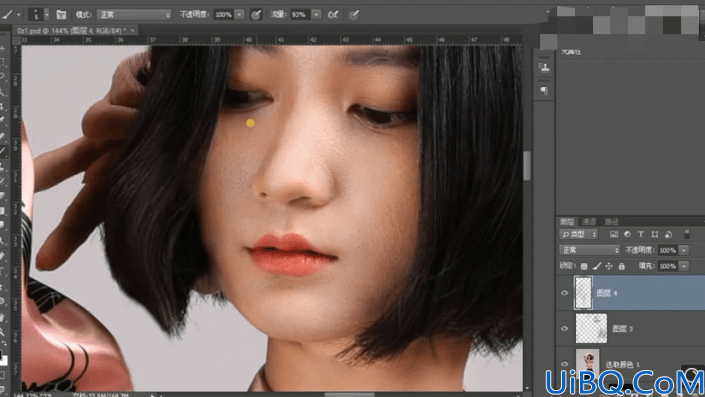Open the painting 模式 dropdown set to 正常
This screenshot has height=397, width=705.
[134, 15]
